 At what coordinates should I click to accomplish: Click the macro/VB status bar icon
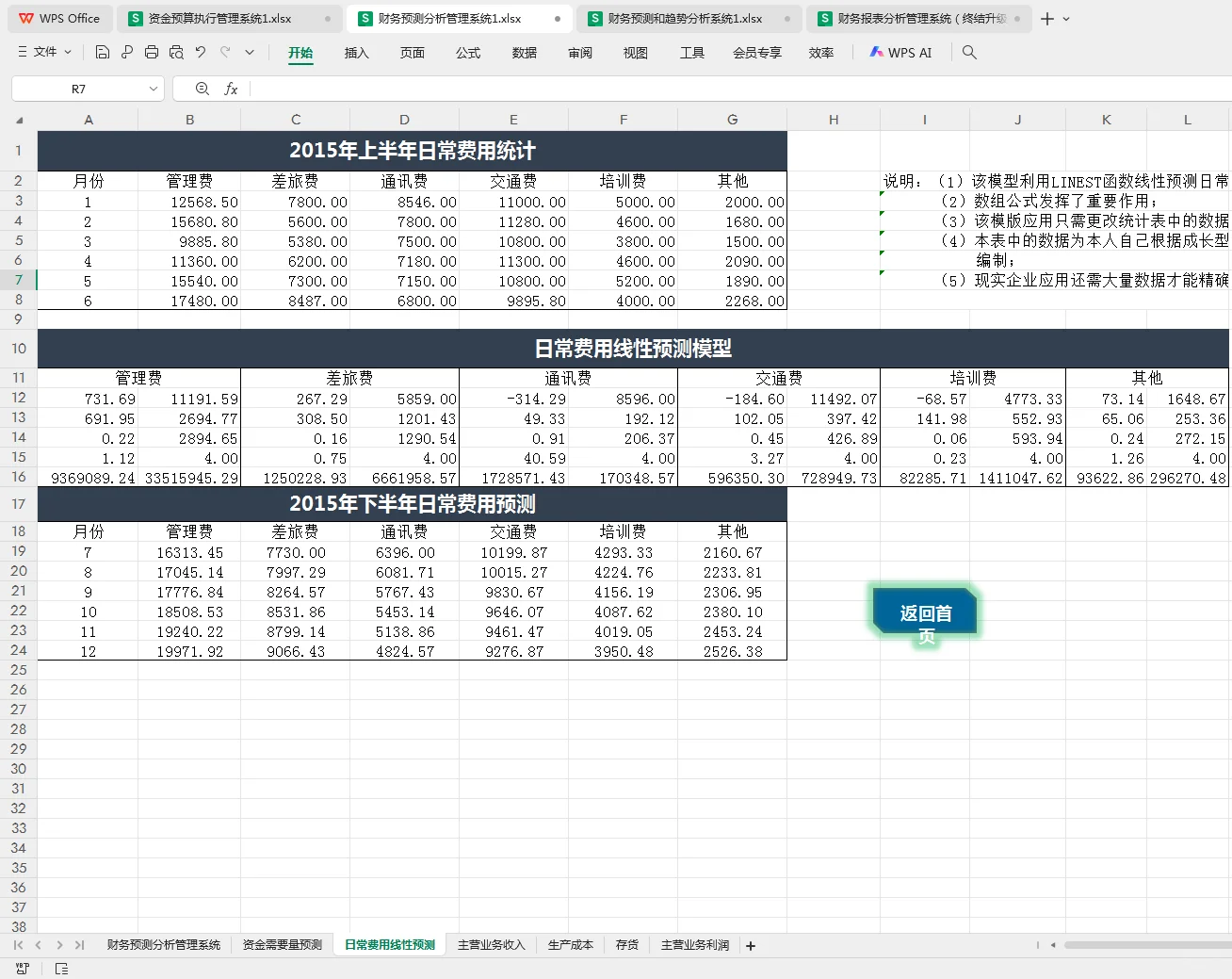[23, 969]
